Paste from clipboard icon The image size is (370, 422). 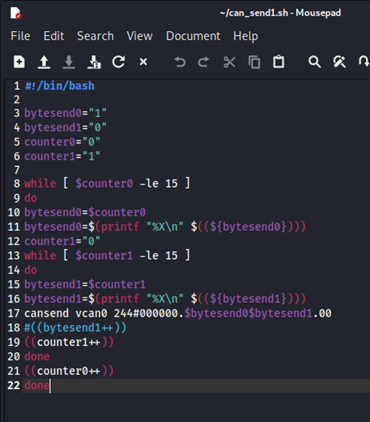pos(279,62)
